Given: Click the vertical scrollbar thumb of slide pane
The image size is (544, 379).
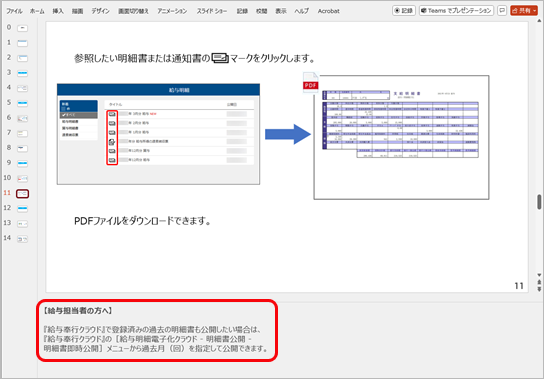Looking at the screenshot, I should click(539, 202).
